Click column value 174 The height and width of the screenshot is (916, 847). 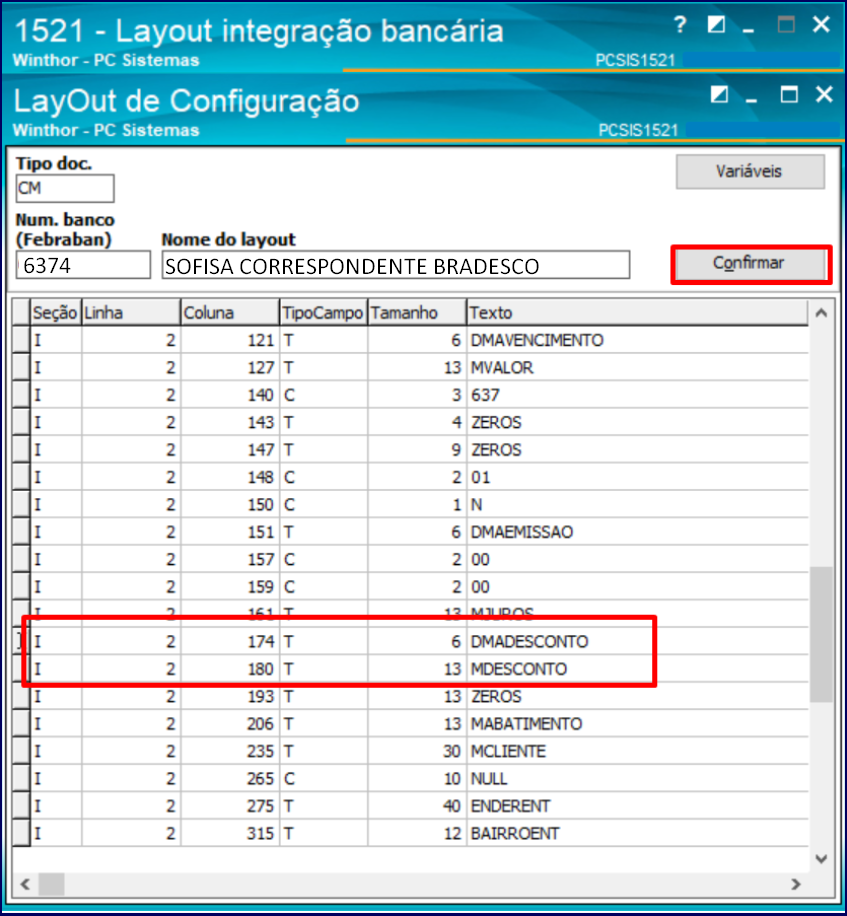[x=230, y=641]
